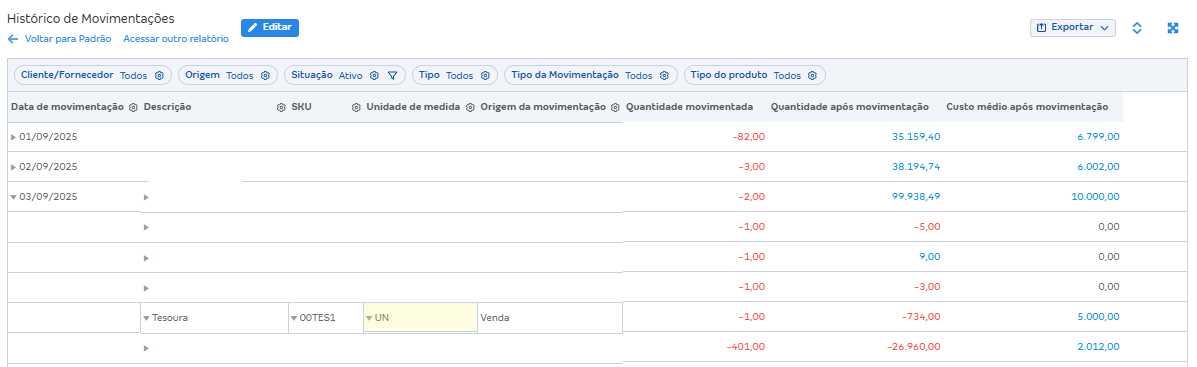Image resolution: width=1197 pixels, height=367 pixels.
Task: Click the expand/collapse rows arrows icon
Action: pyautogui.click(x=1137, y=28)
